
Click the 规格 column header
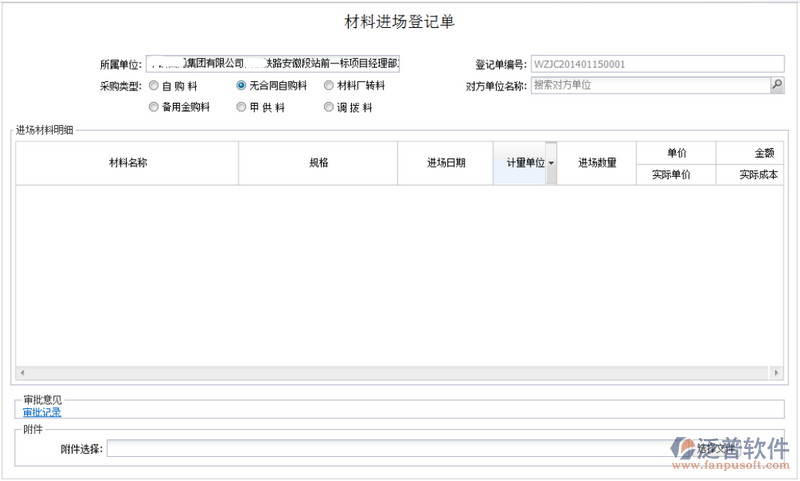318,163
